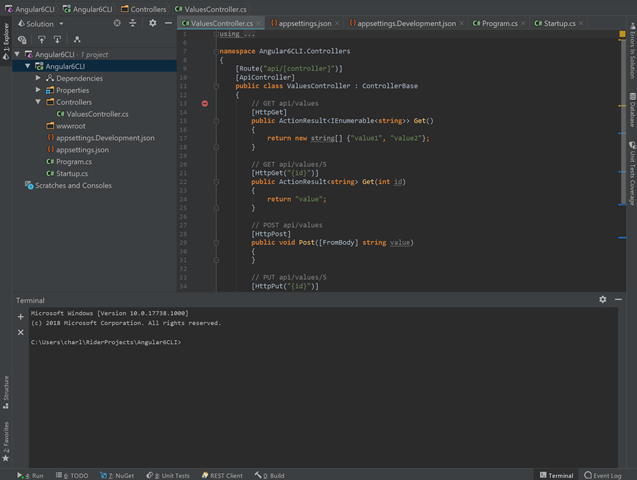Open Terminal panel settings gear
This screenshot has width=637, height=480.
(x=602, y=299)
